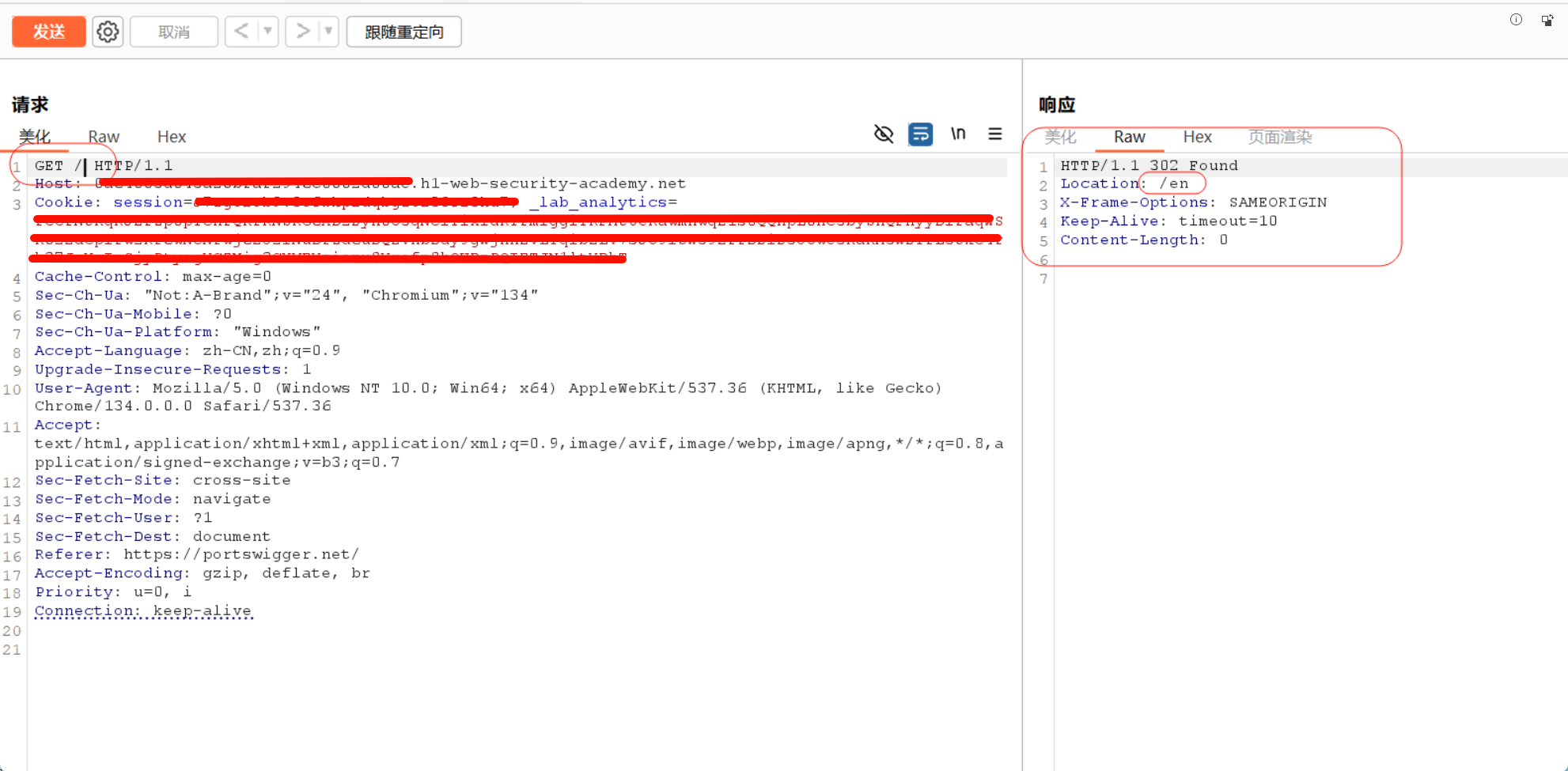Click the Sec-Ch-Ua-Mobile: ?0 line
This screenshot has width=1568, height=771.
(x=133, y=314)
